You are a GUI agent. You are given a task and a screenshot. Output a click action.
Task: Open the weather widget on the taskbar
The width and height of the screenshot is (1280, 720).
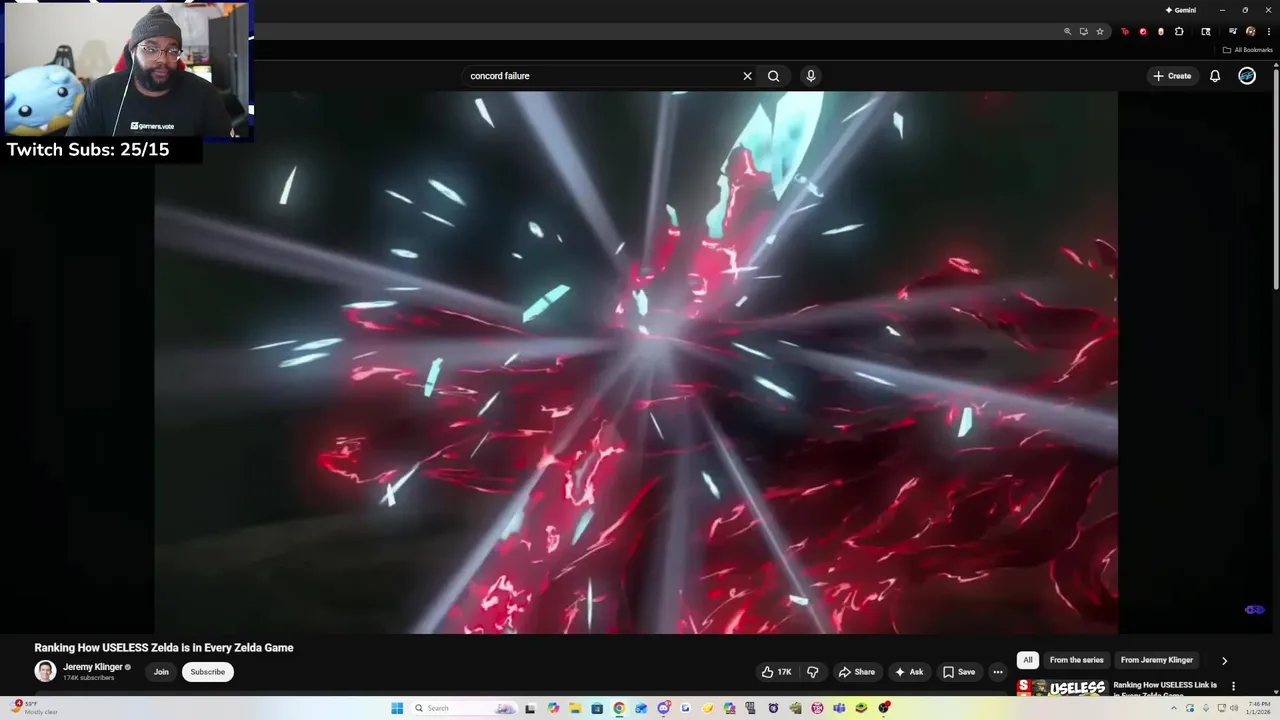point(34,708)
